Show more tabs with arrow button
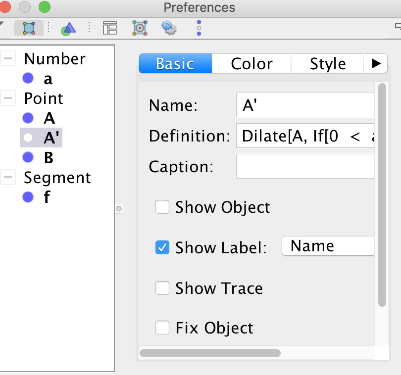This screenshot has height=375, width=401. 376,63
